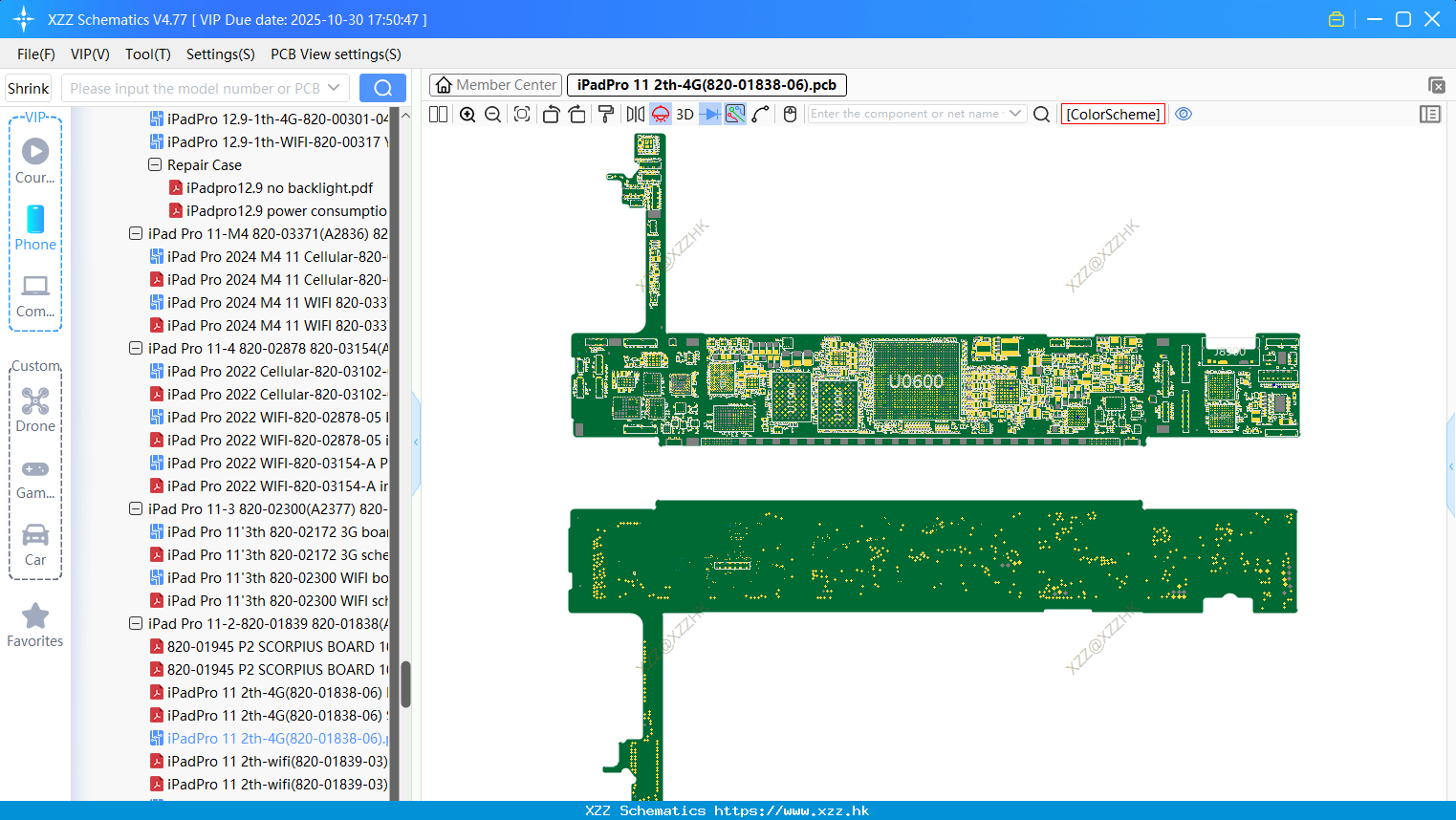This screenshot has width=1456, height=820.
Task: Switch to Member Center tab
Action: (x=496, y=85)
